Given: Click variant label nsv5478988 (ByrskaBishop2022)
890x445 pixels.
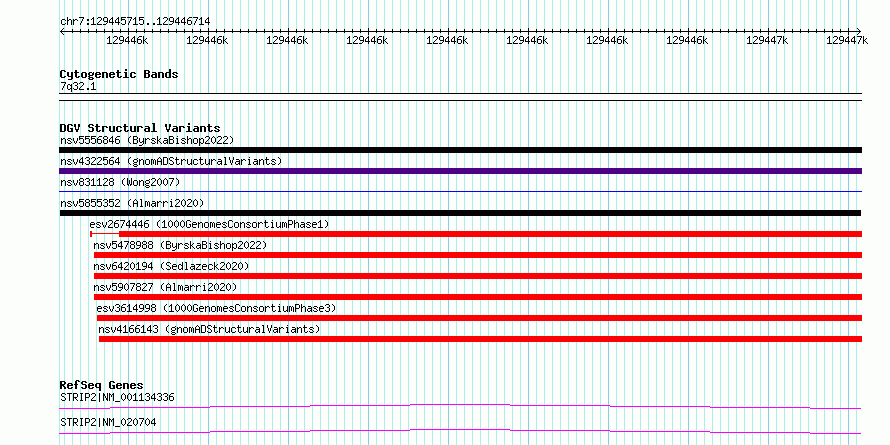Looking at the screenshot, I should [x=180, y=245].
